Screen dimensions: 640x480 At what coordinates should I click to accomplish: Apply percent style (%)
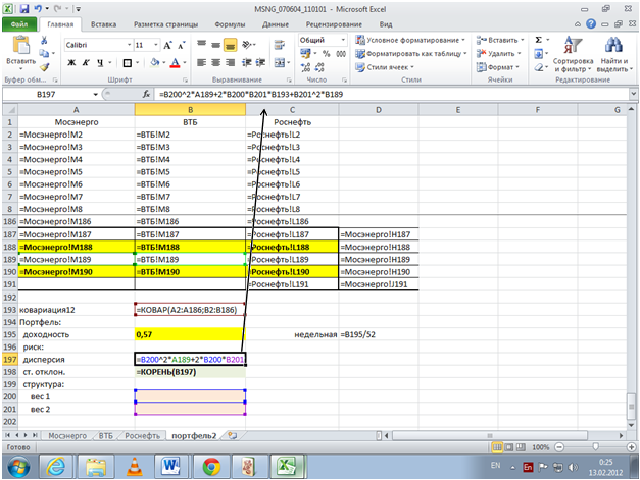[326, 53]
